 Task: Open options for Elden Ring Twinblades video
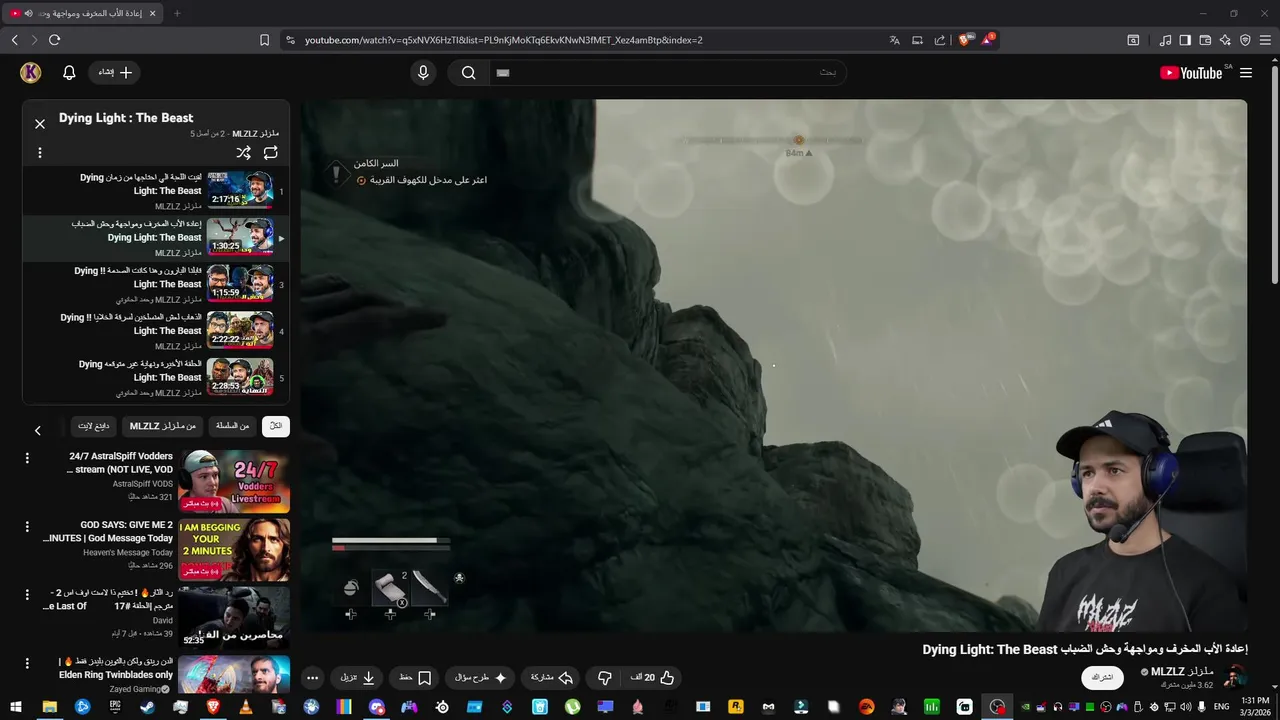click(x=27, y=664)
